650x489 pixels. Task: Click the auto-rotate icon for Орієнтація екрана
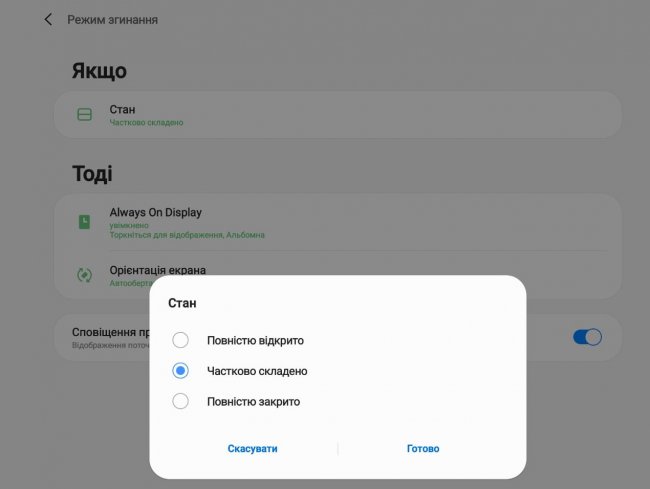coord(85,274)
